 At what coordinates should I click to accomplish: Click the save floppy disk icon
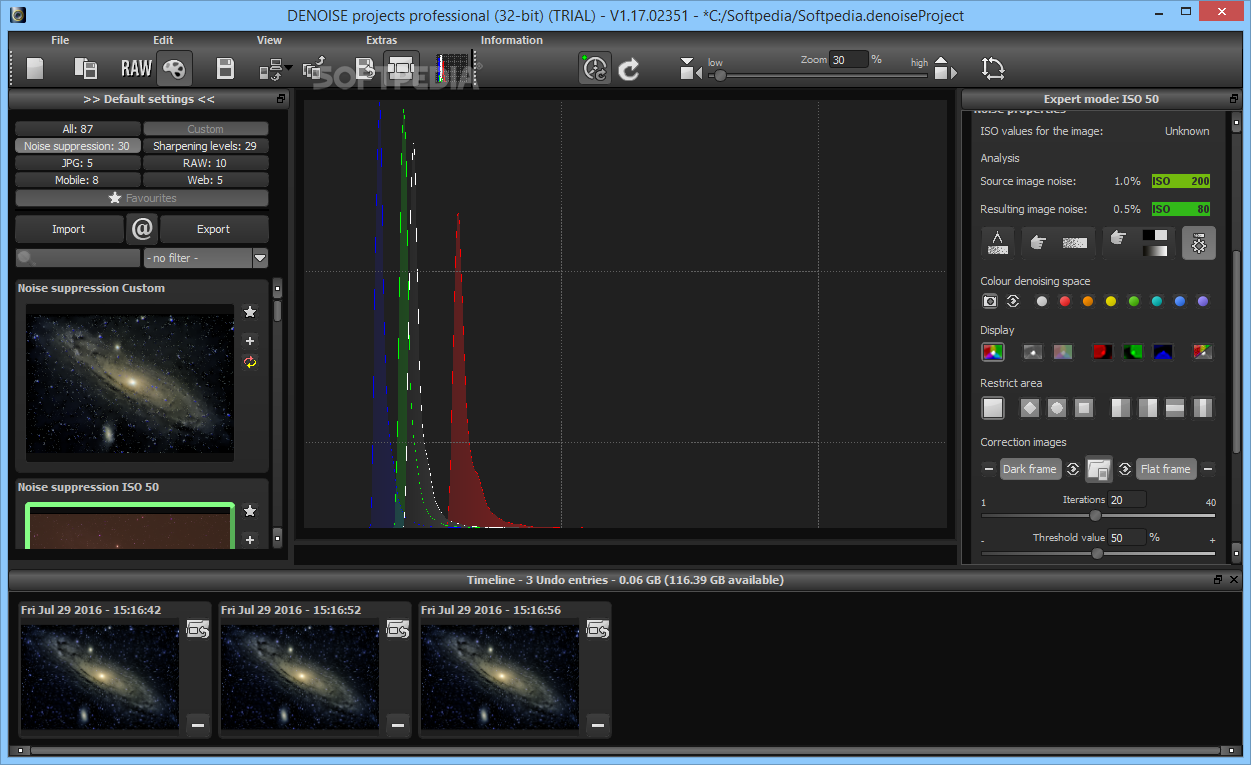point(226,68)
